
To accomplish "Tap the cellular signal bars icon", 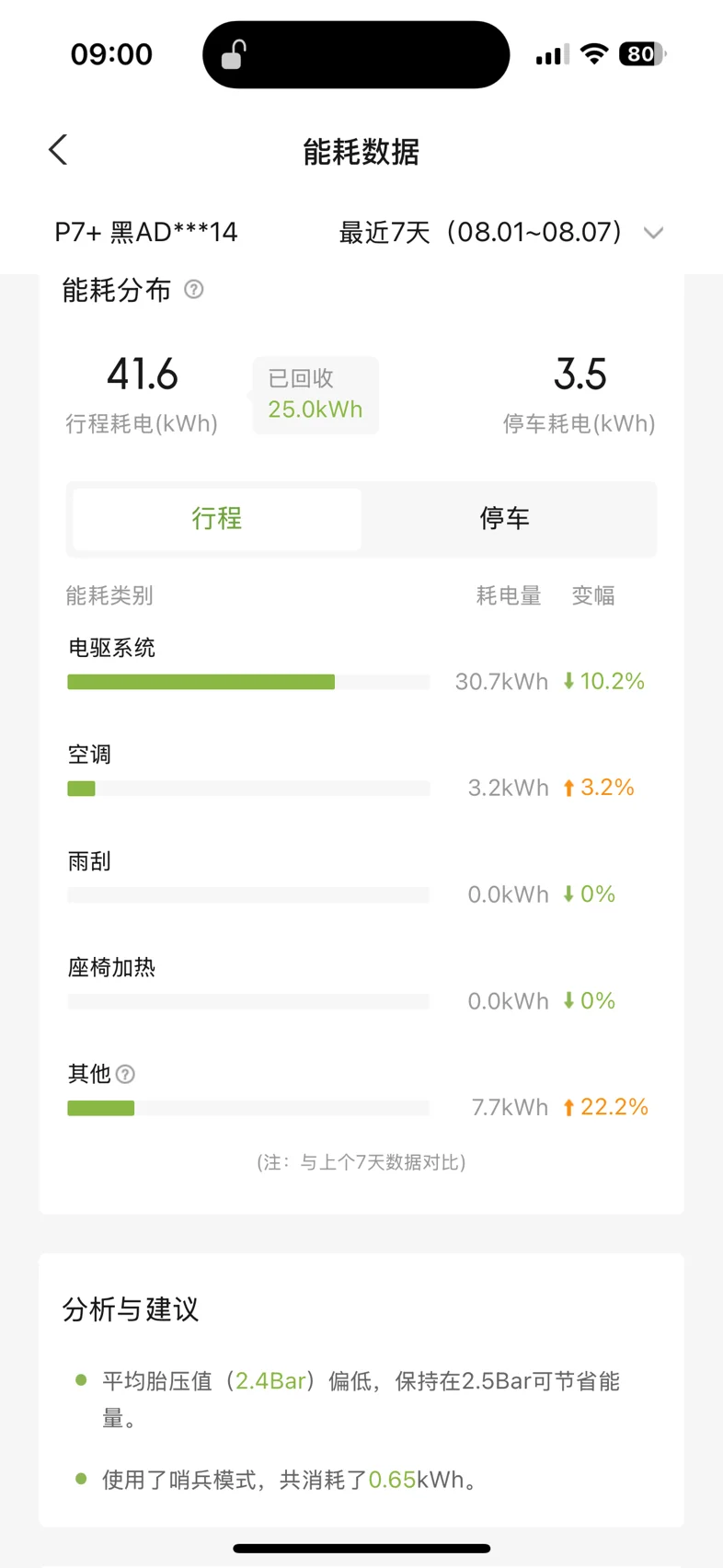I will pyautogui.click(x=552, y=55).
